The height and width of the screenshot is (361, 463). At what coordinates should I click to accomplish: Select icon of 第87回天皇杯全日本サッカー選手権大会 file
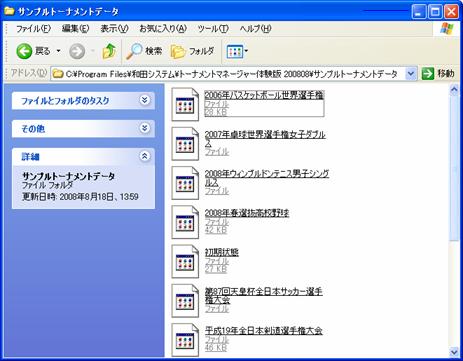tap(185, 301)
